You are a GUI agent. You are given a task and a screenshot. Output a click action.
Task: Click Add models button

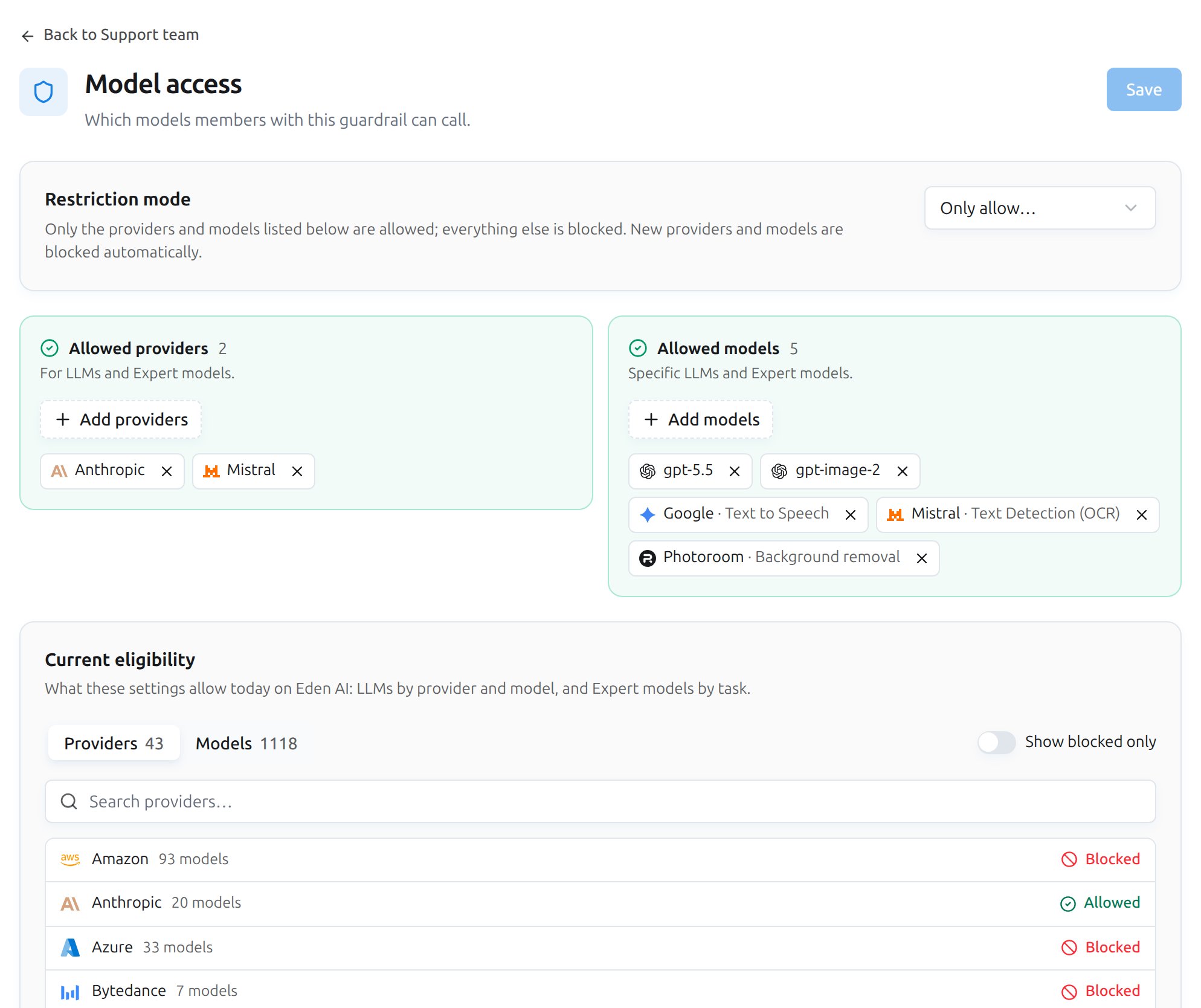point(701,419)
